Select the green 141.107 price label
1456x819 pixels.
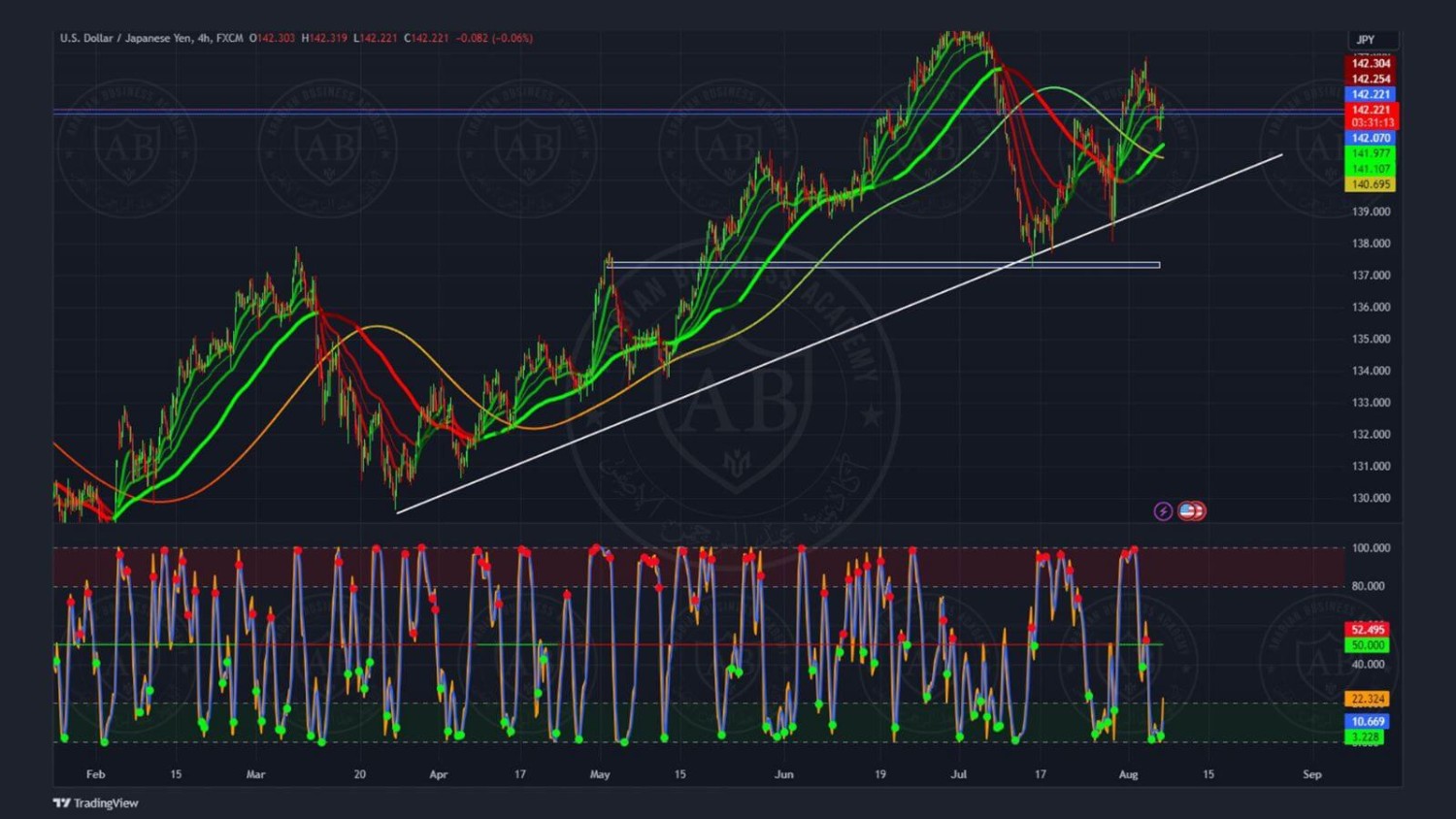click(x=1371, y=169)
